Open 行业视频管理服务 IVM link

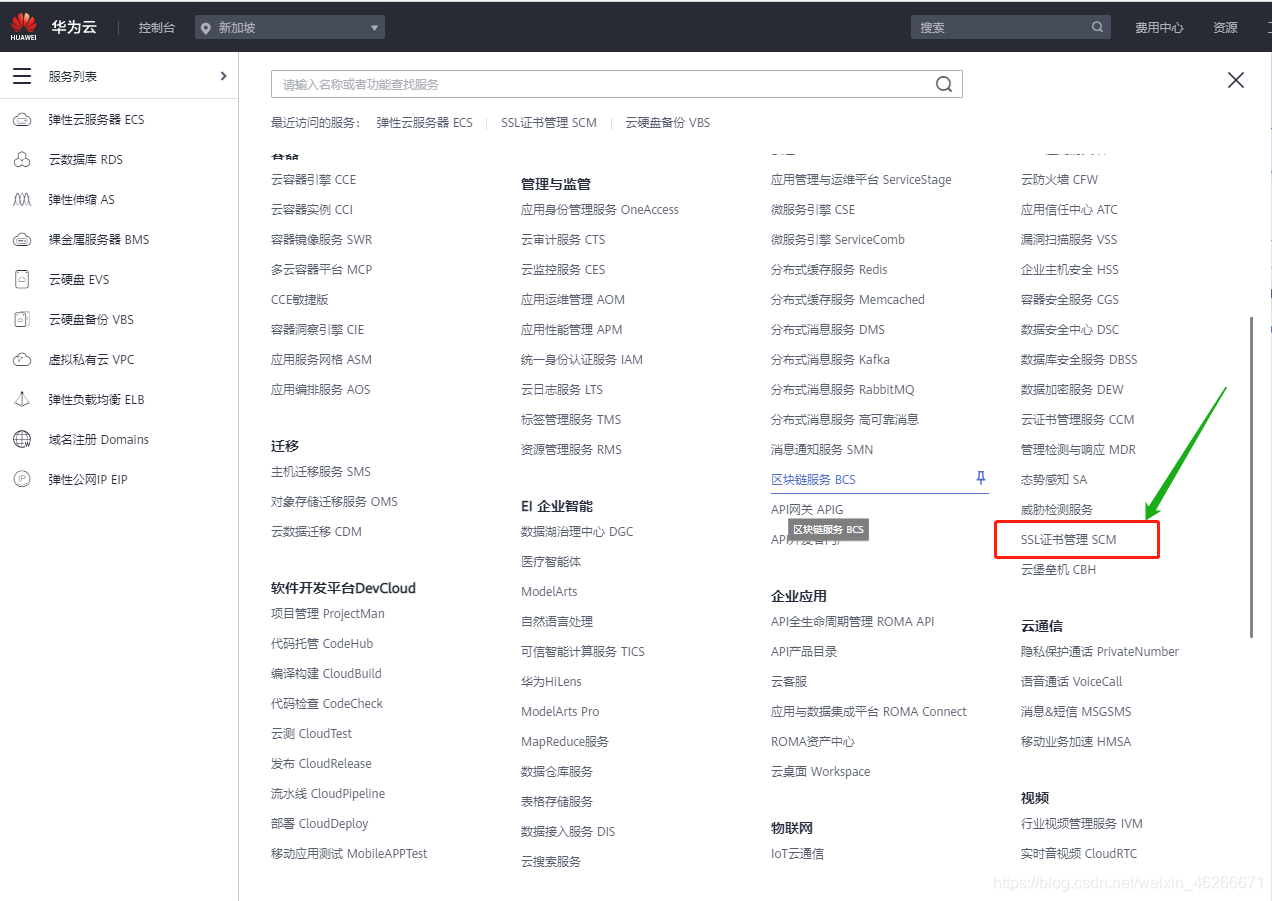coord(1081,824)
